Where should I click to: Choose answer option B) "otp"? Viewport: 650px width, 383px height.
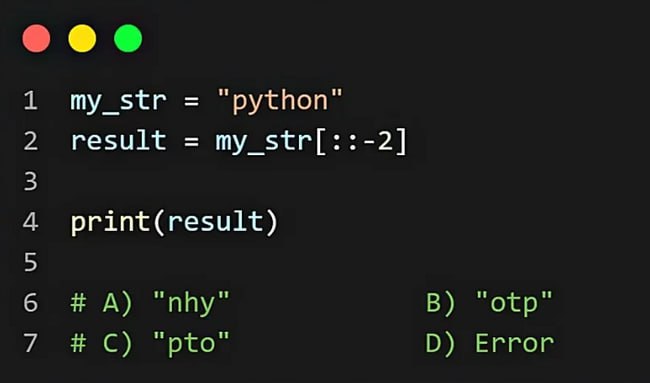point(489,303)
